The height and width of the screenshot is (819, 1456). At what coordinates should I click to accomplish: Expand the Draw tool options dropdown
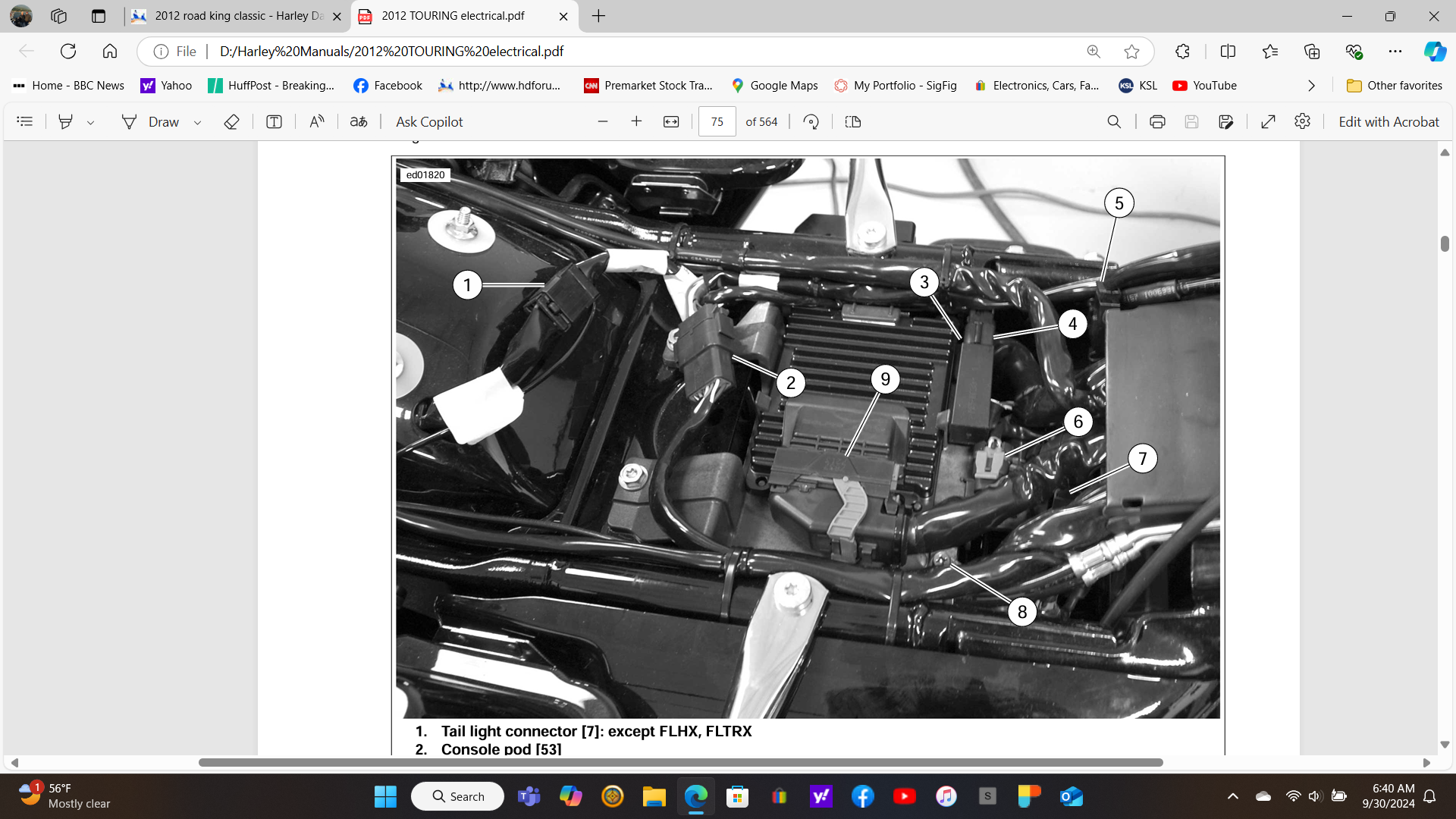197,122
